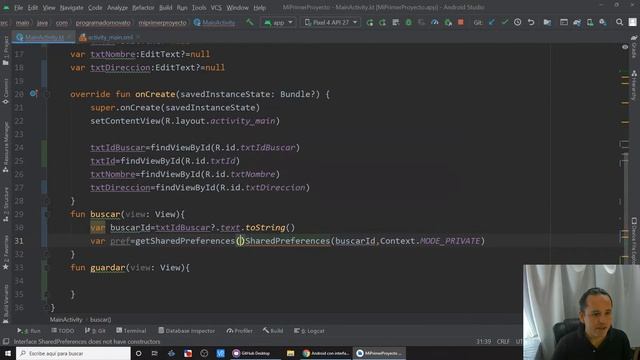
Task: Click the Git update project arrow icon
Action: (492, 22)
